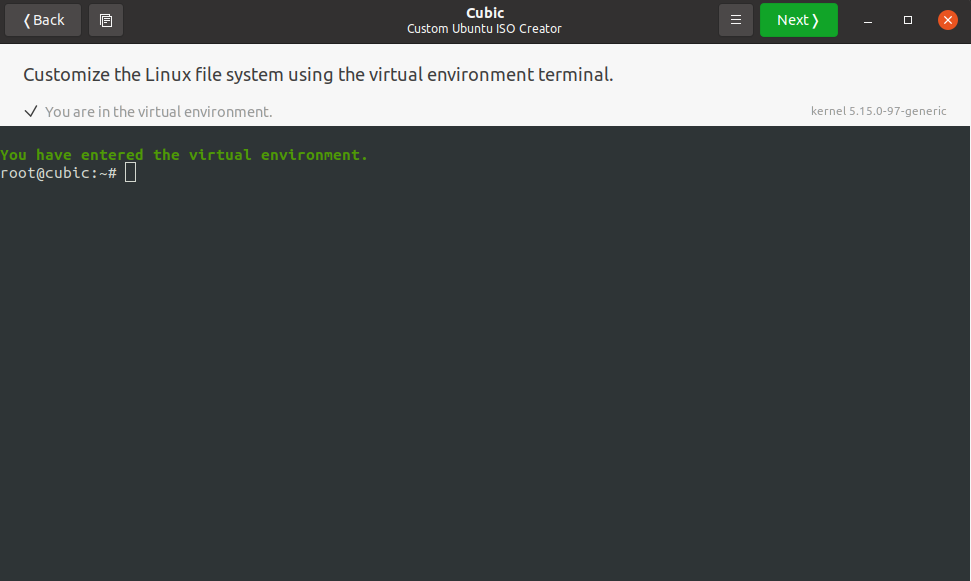Click the Back navigation button
Image resolution: width=971 pixels, height=581 pixels.
(x=43, y=20)
